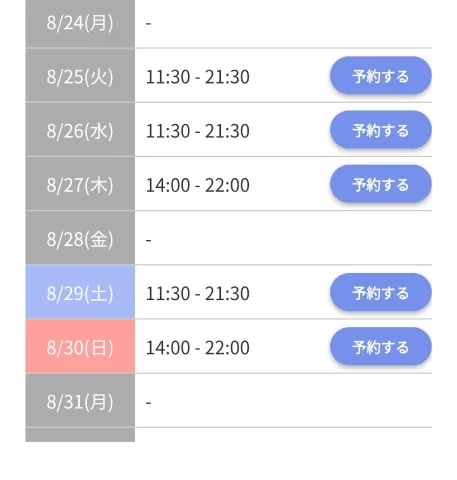Reserve the Sunday 8/30(日) slot
The height and width of the screenshot is (480, 457).
381,347
